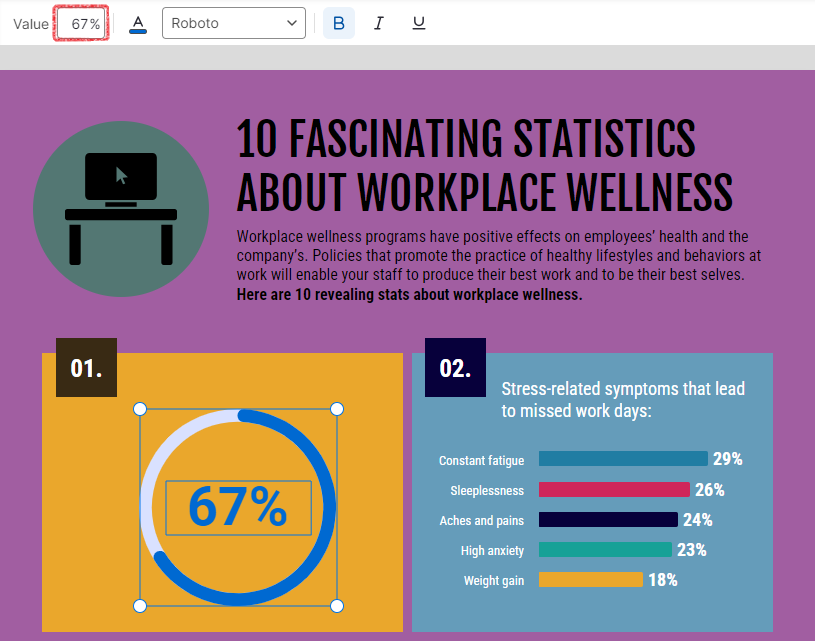Viewport: 815px width, 641px height.
Task: Toggle bold formatting
Action: click(x=338, y=23)
